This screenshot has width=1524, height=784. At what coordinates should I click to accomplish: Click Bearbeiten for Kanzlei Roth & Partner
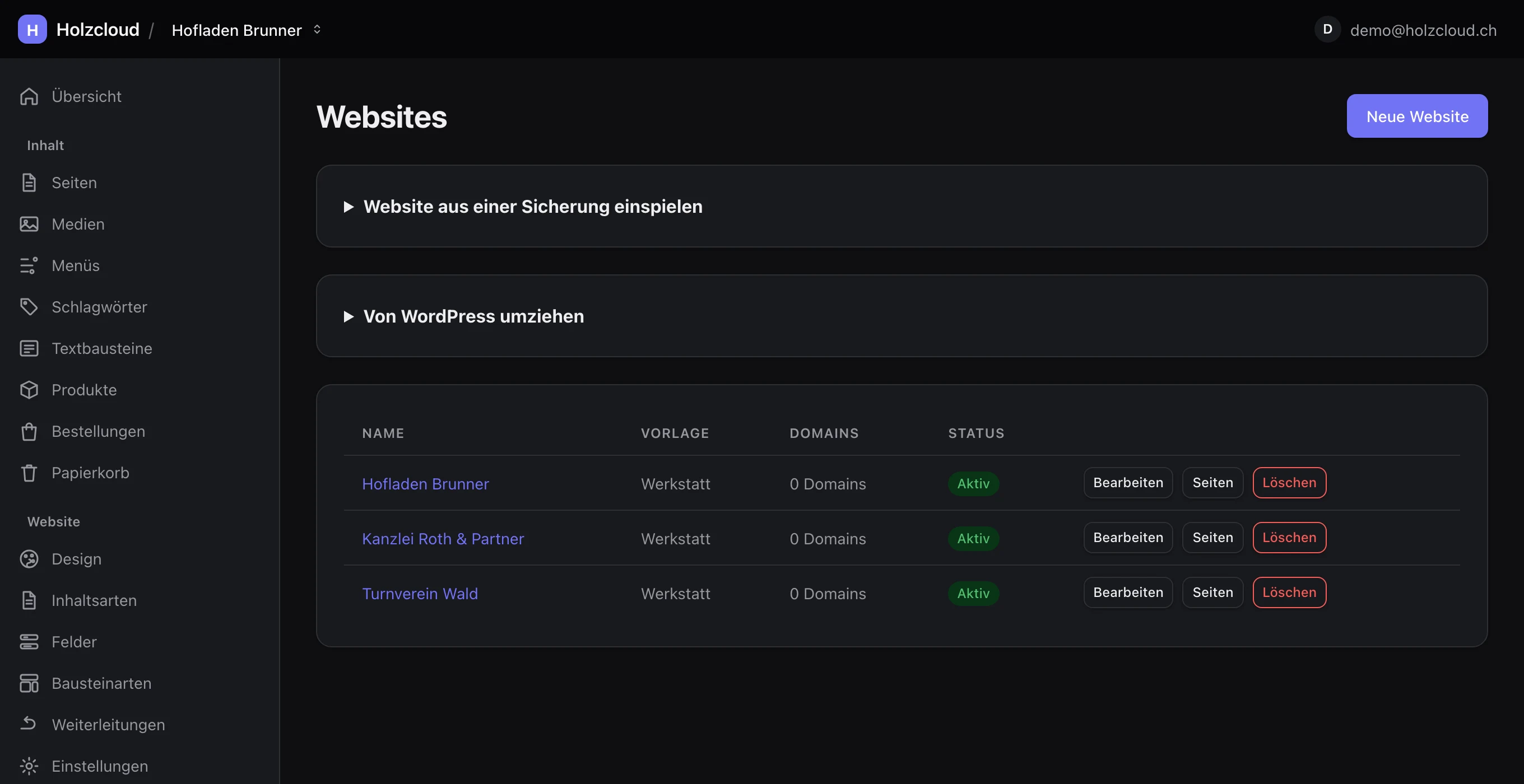point(1128,538)
